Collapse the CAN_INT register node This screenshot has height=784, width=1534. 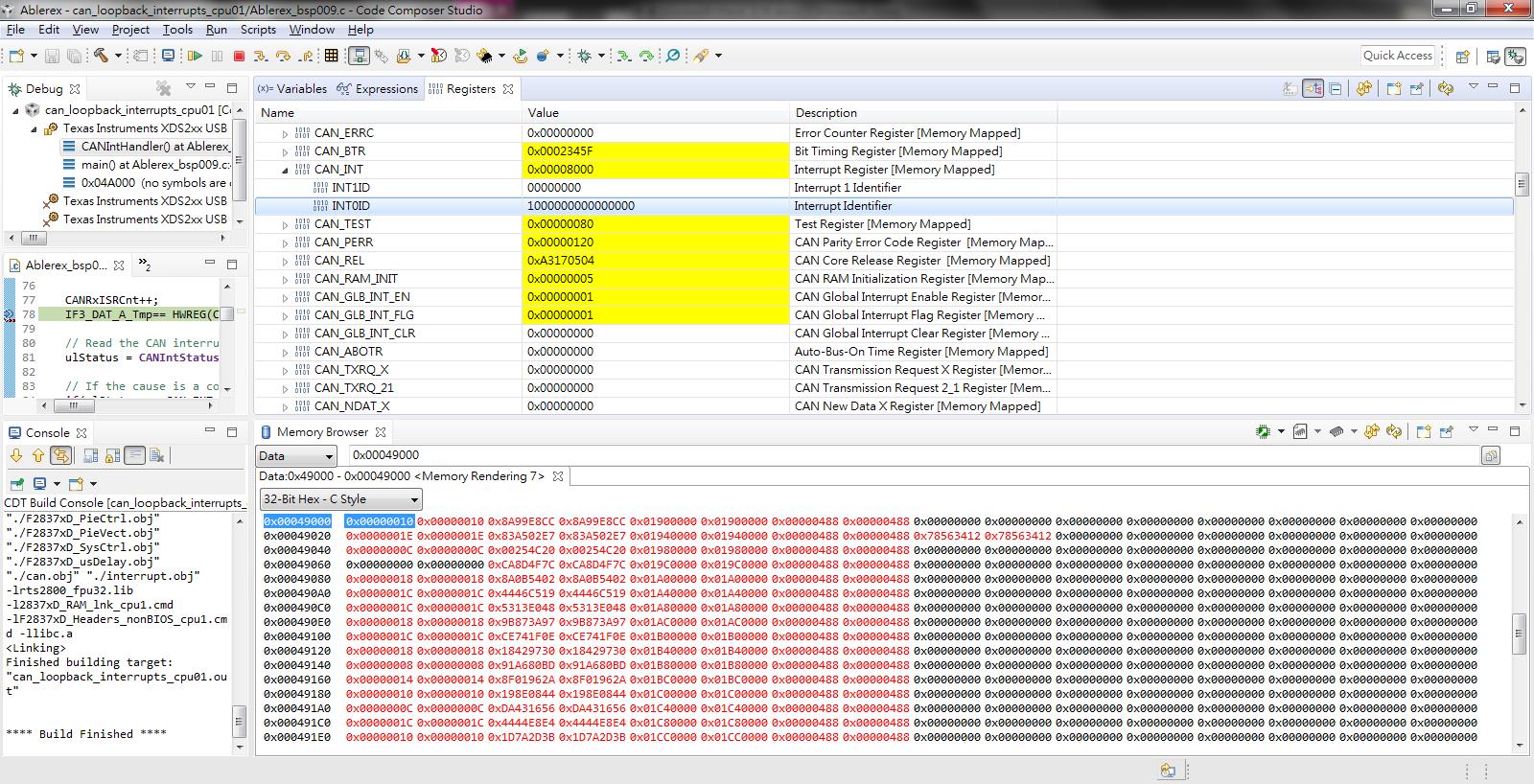(x=285, y=170)
